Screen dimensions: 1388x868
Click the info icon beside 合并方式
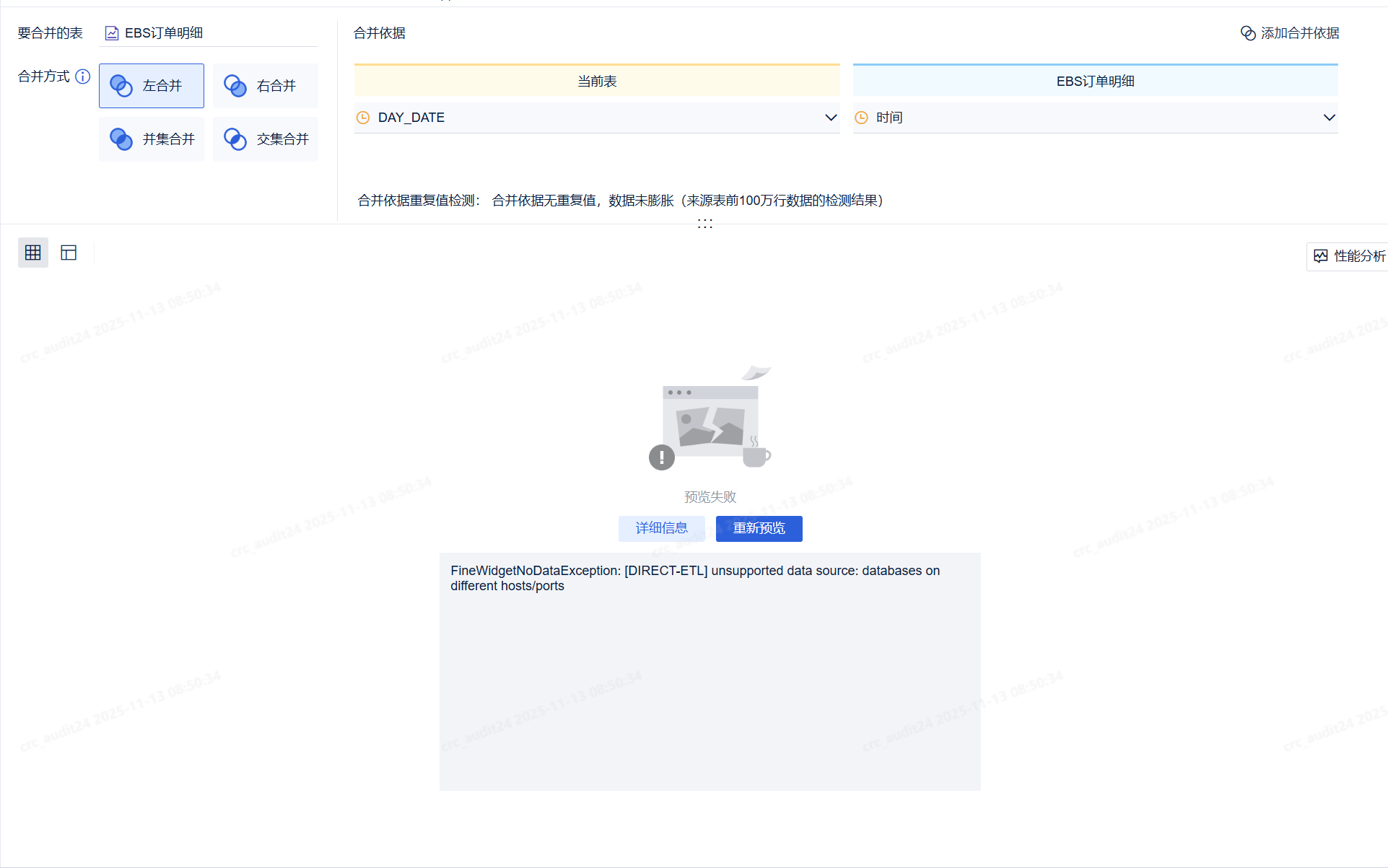pyautogui.click(x=83, y=76)
